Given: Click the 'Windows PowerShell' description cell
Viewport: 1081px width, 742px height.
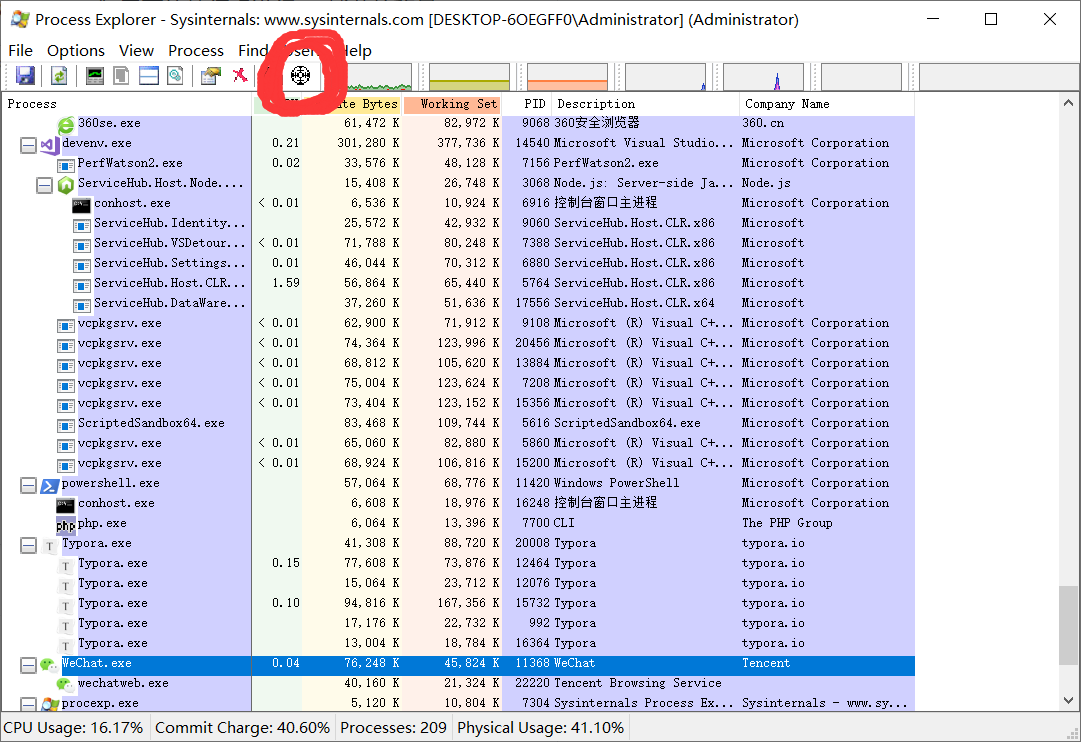Looking at the screenshot, I should point(616,483).
